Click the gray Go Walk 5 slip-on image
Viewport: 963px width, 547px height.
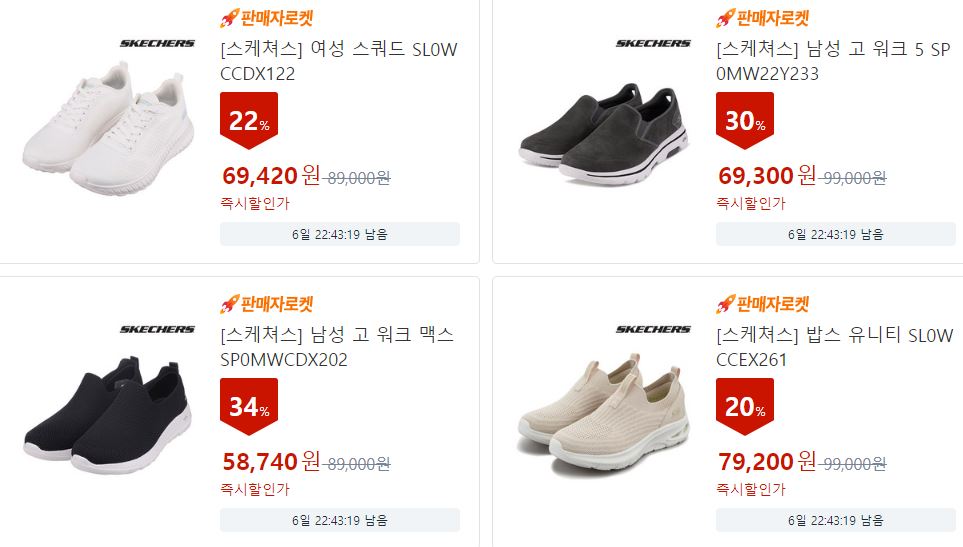pos(604,134)
